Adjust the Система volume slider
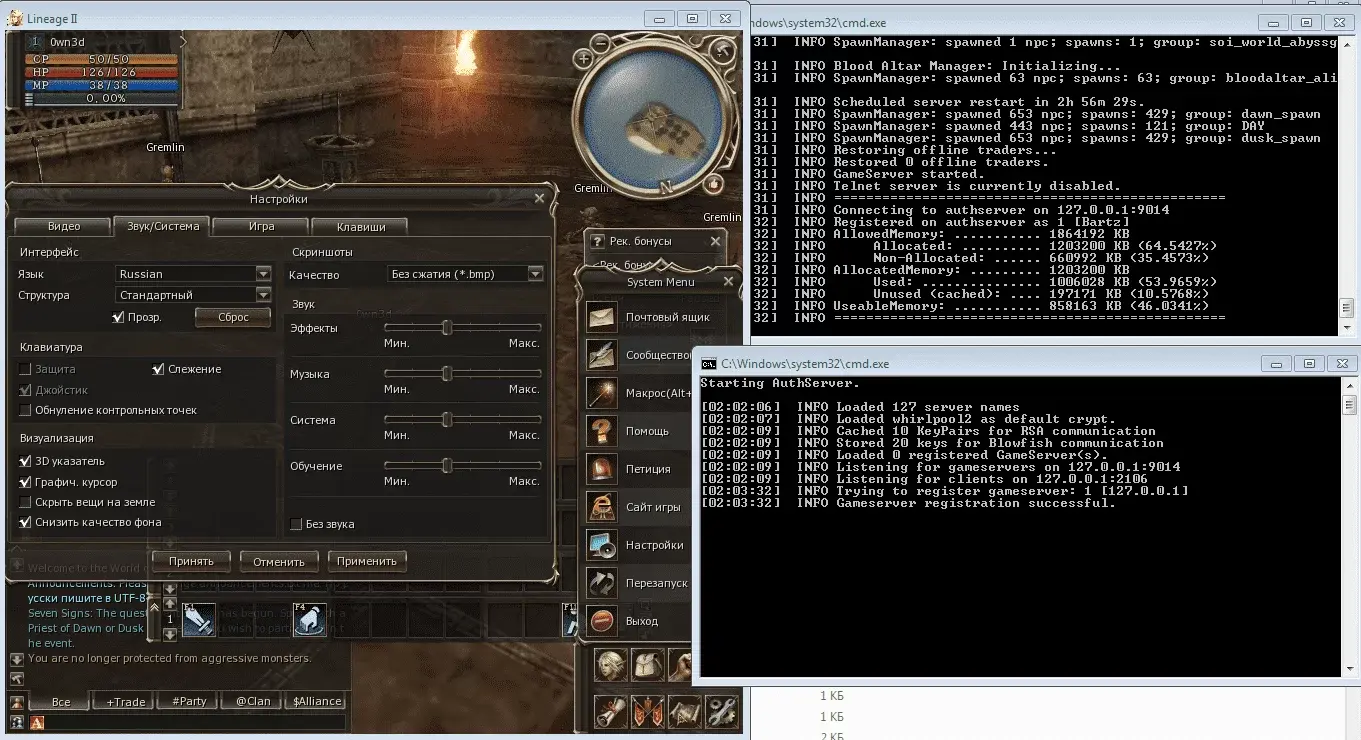The width and height of the screenshot is (1361, 740). point(447,419)
